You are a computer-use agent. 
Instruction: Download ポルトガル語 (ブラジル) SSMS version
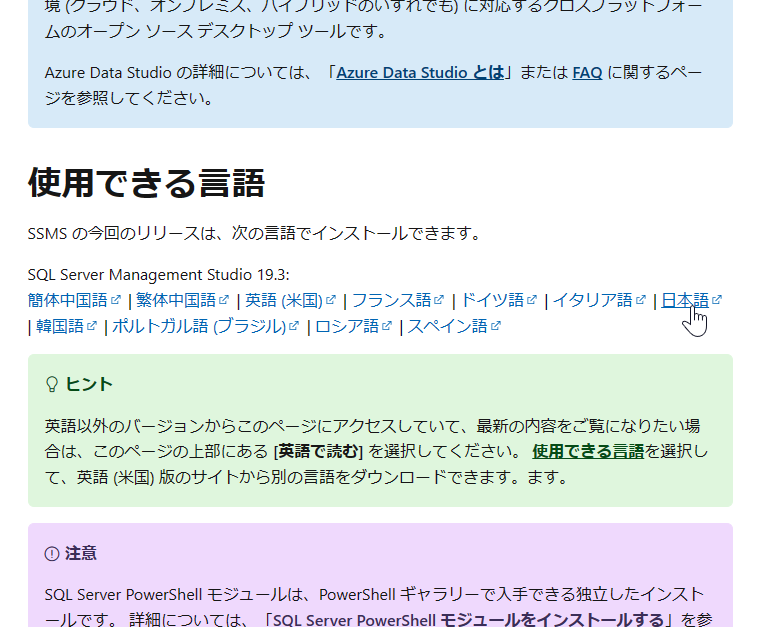pyautogui.click(x=199, y=326)
